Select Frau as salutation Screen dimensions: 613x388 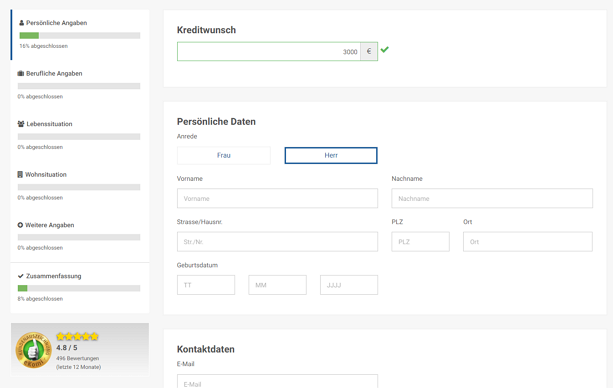coord(224,155)
